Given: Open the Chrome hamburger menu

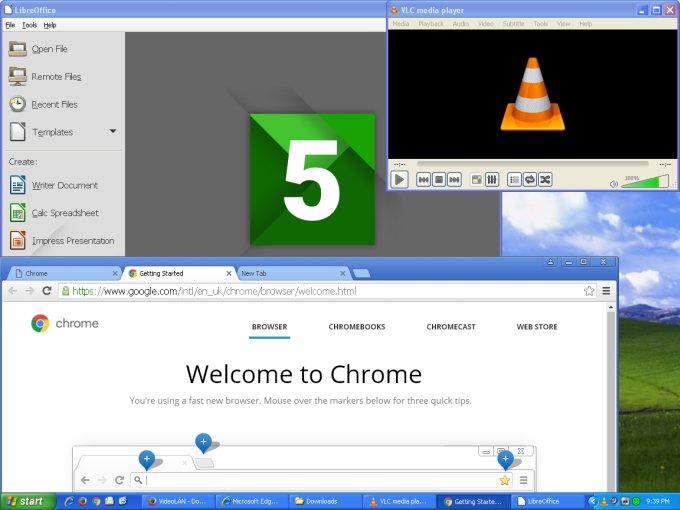Looking at the screenshot, I should (x=606, y=291).
